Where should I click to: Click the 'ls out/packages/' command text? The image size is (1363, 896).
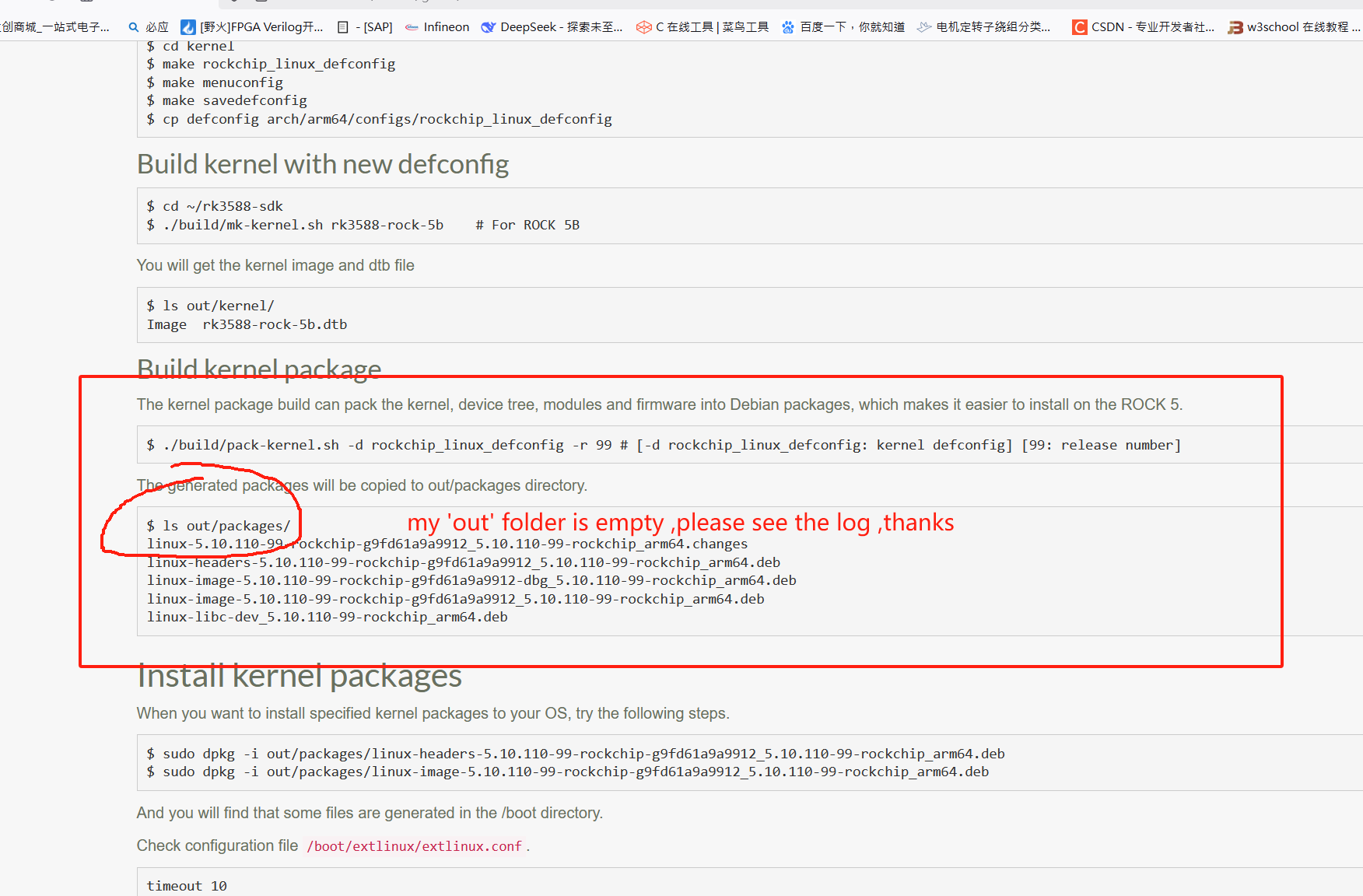tap(219, 526)
